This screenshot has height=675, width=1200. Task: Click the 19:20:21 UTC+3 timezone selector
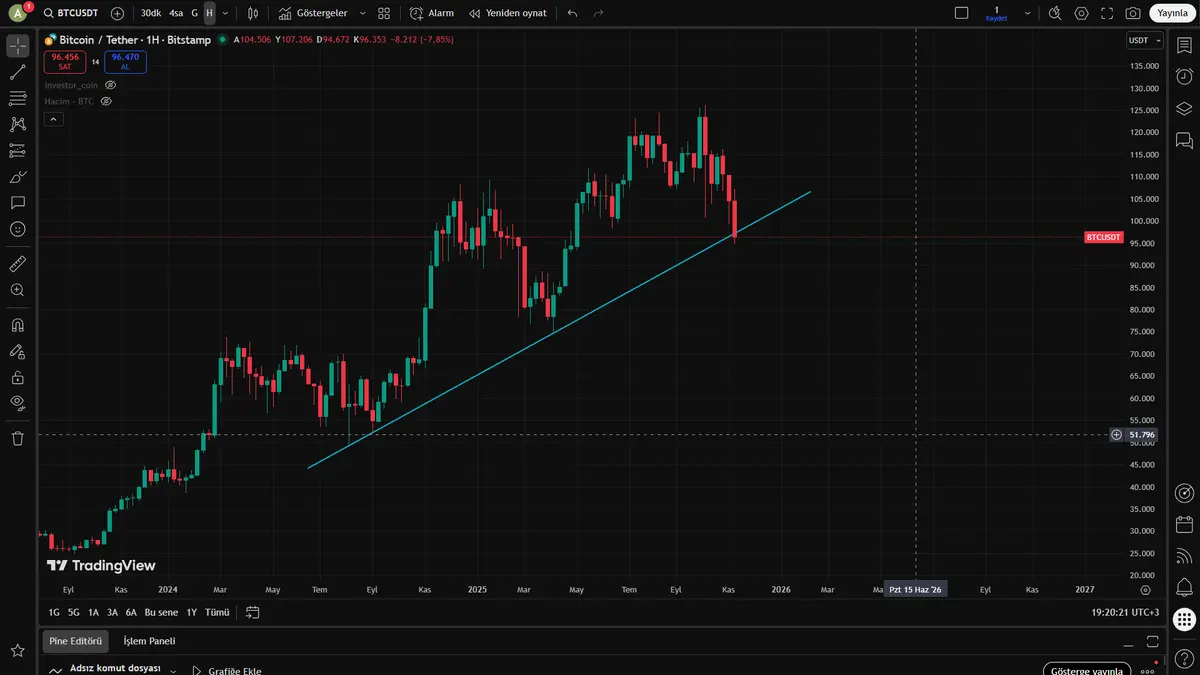(x=1126, y=612)
